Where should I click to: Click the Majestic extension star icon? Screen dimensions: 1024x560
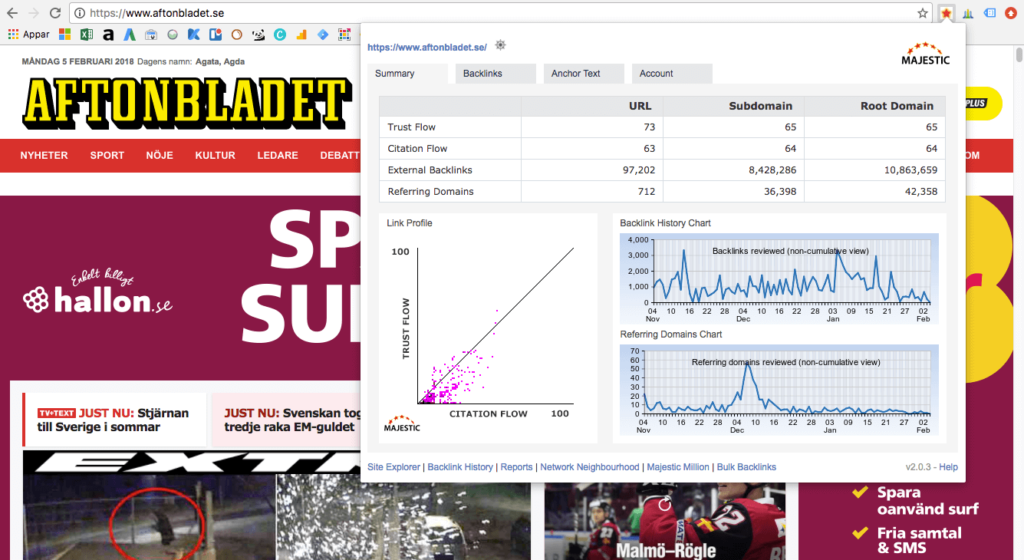946,13
